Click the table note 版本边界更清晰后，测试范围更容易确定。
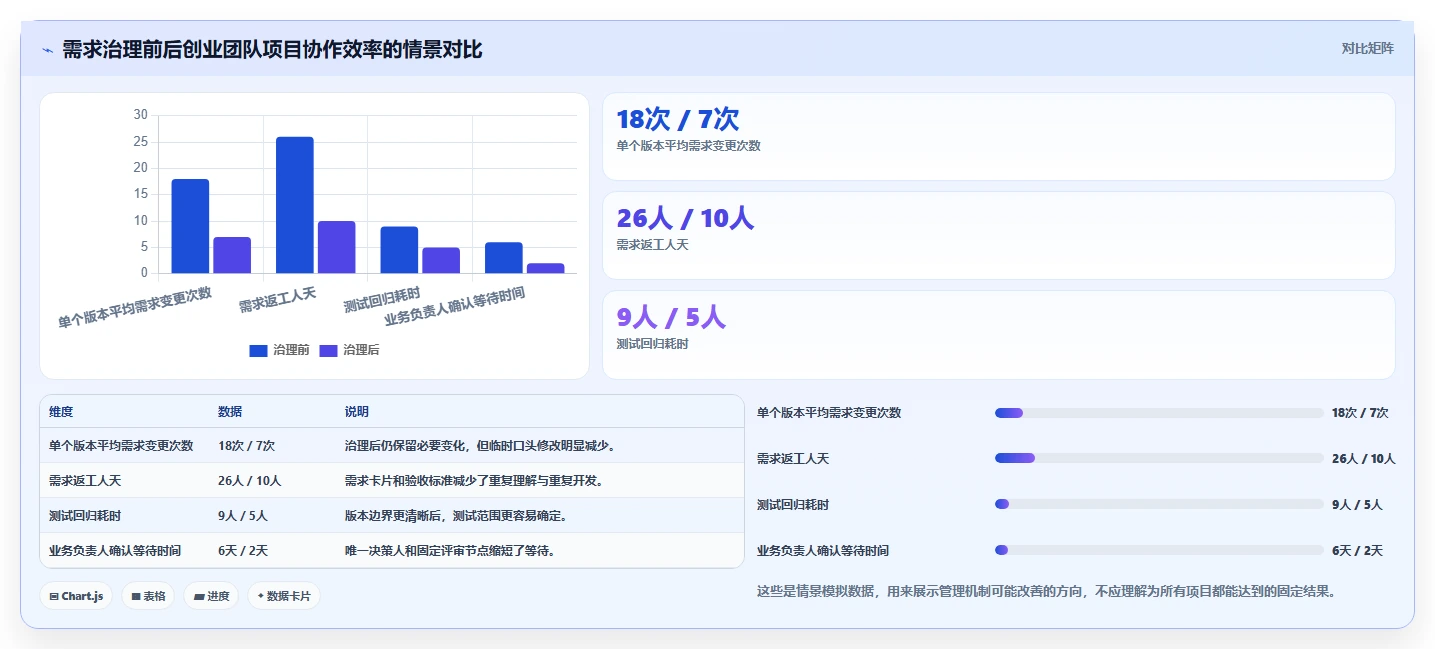The width and height of the screenshot is (1435, 649). click(x=456, y=516)
